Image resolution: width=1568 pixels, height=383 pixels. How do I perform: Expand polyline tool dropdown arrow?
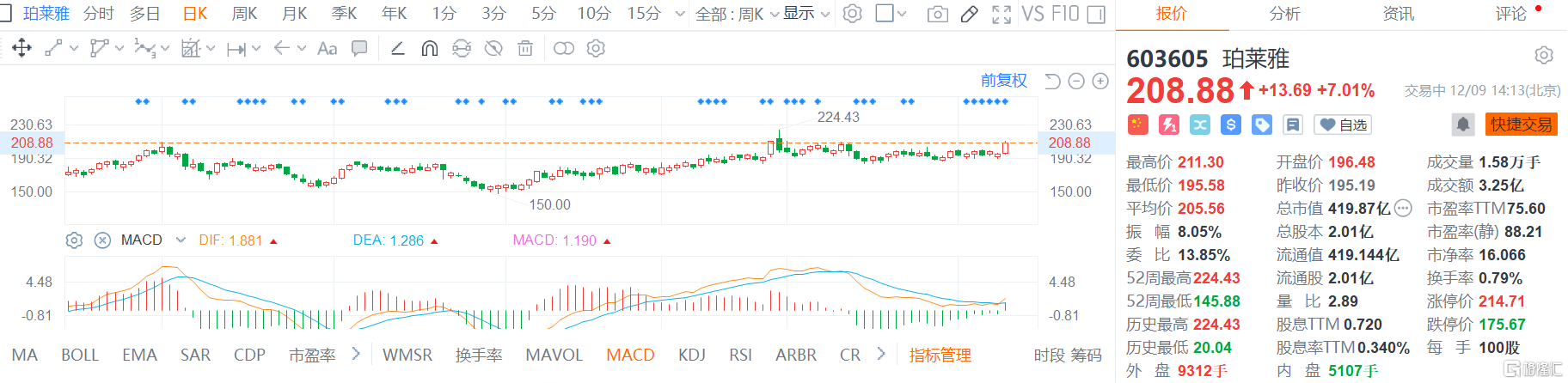[x=119, y=48]
